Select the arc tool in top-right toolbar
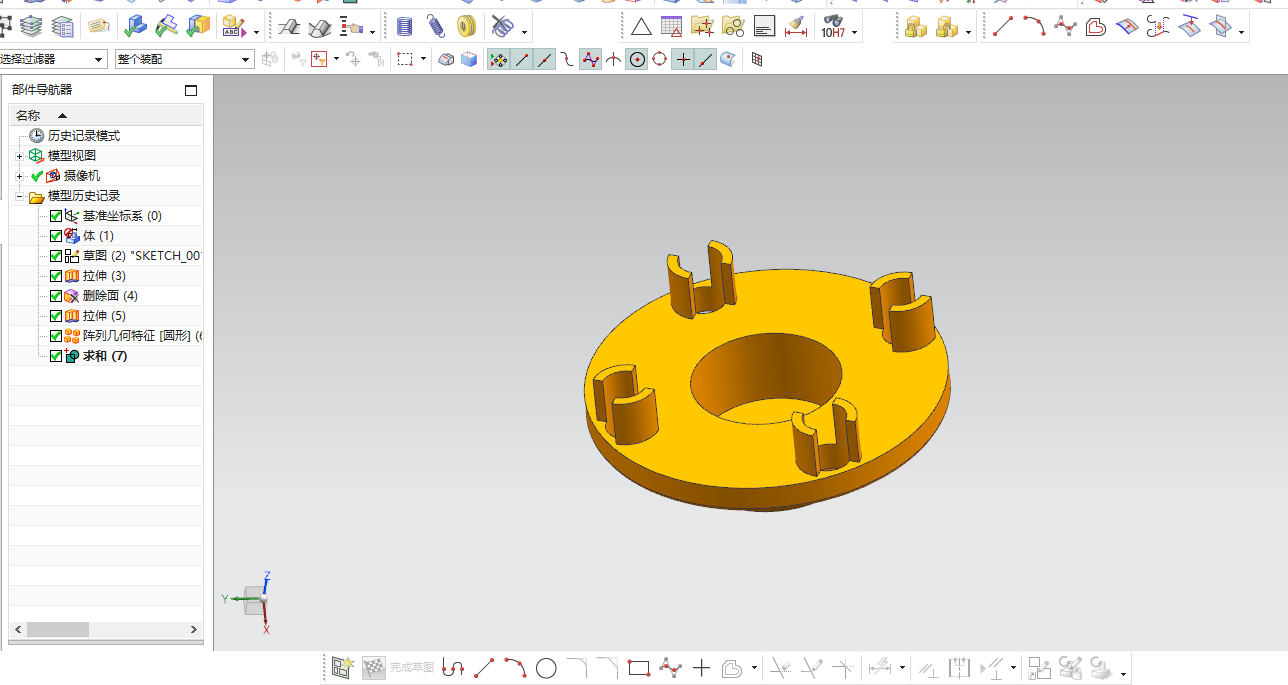1288x685 pixels. click(1034, 27)
